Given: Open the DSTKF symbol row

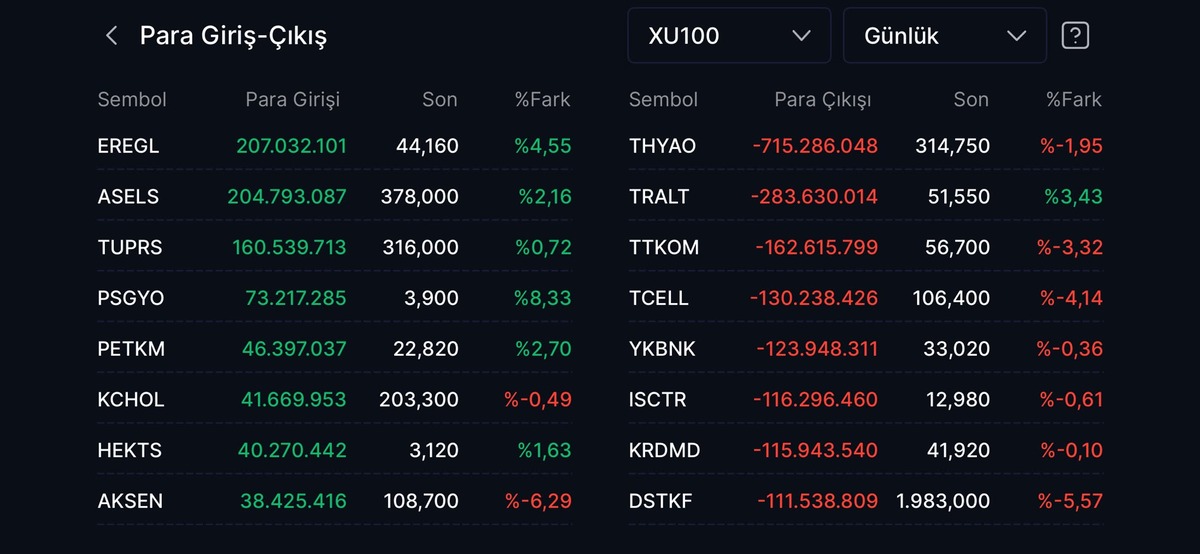Looking at the screenshot, I should pos(866,501).
